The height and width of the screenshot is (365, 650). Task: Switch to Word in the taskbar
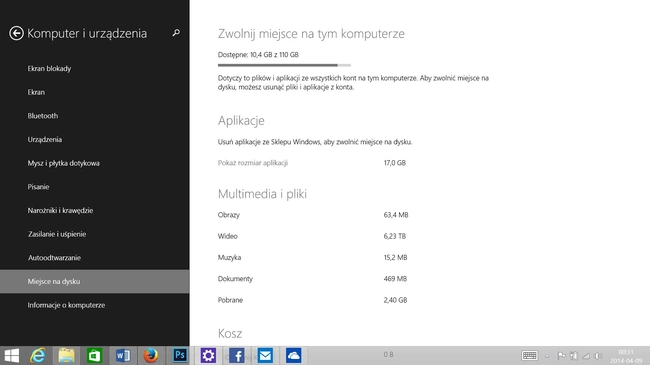123,355
